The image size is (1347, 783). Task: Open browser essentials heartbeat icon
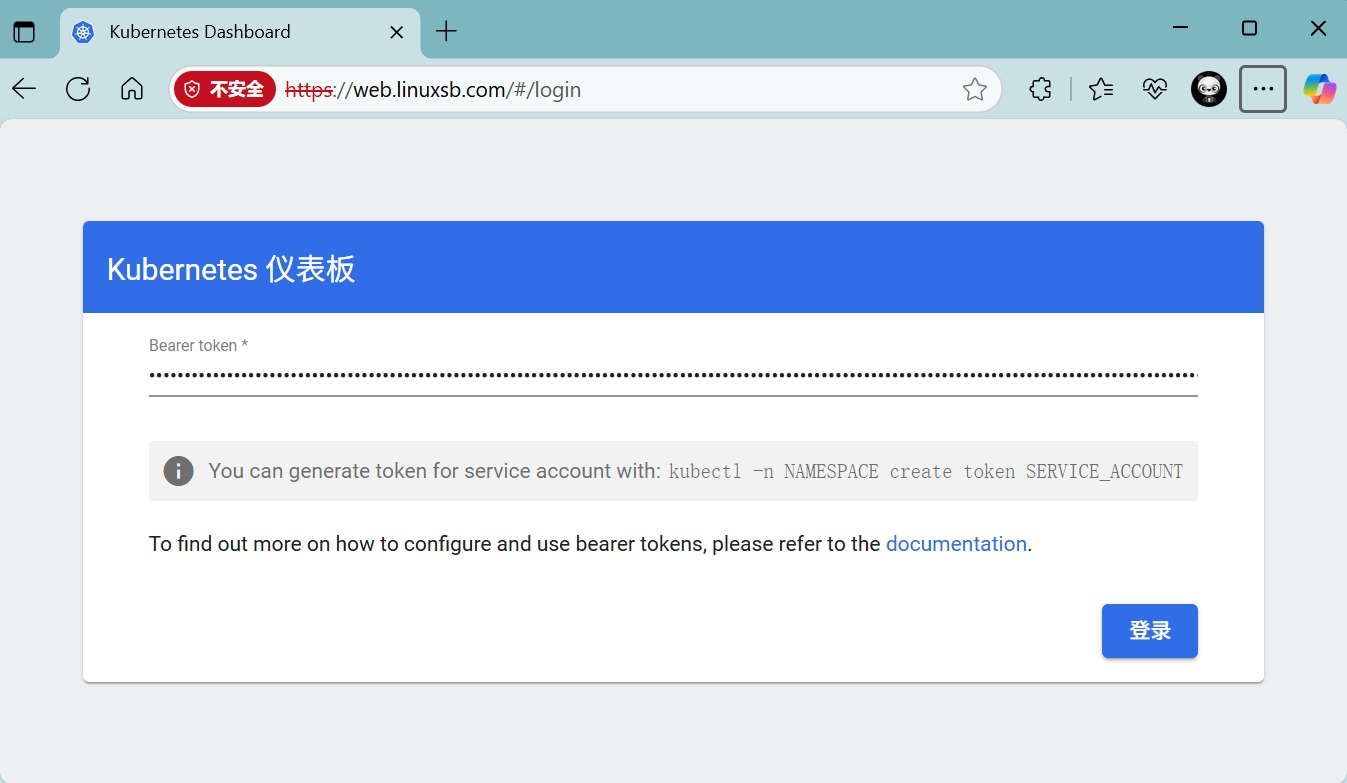click(1155, 89)
